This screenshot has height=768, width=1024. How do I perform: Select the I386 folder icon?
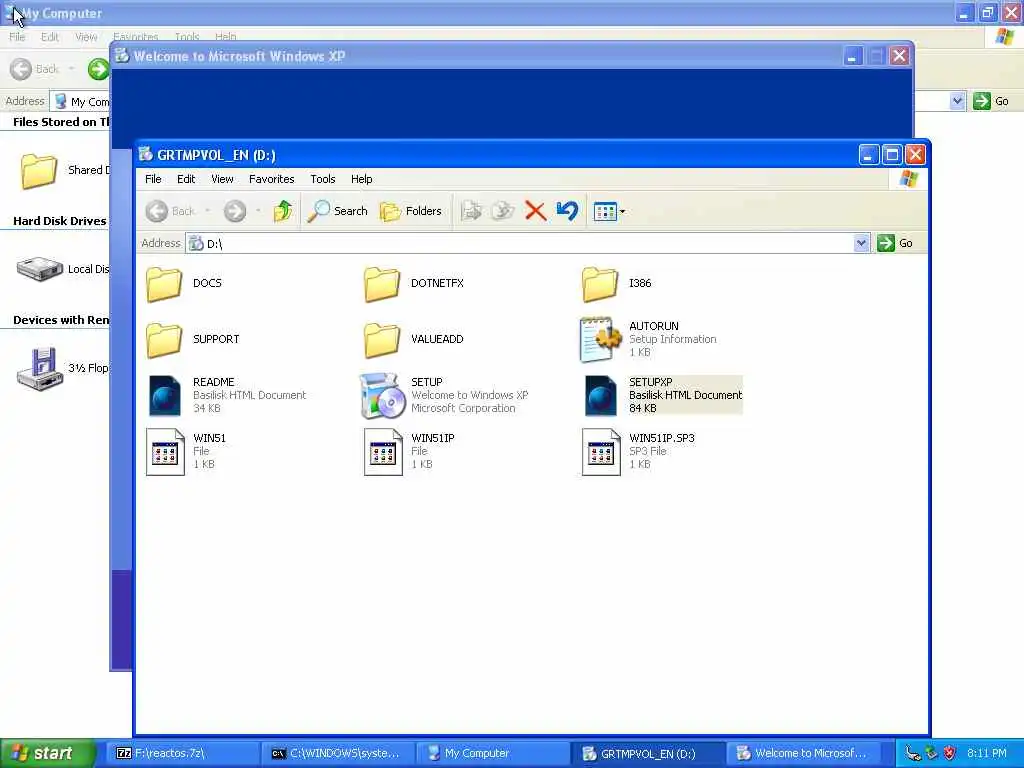(600, 284)
